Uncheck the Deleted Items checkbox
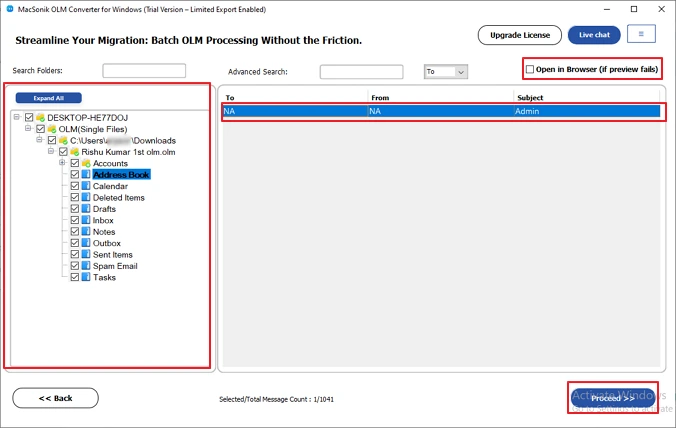Screen dimensions: 676x428 click(75, 197)
